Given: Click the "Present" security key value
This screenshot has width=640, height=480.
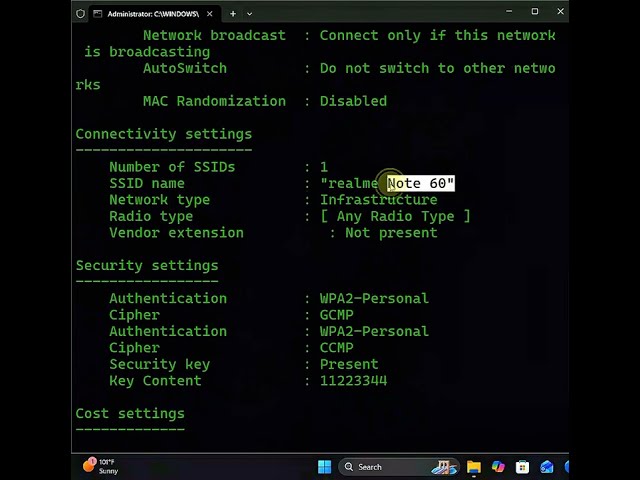Looking at the screenshot, I should click(x=349, y=364).
